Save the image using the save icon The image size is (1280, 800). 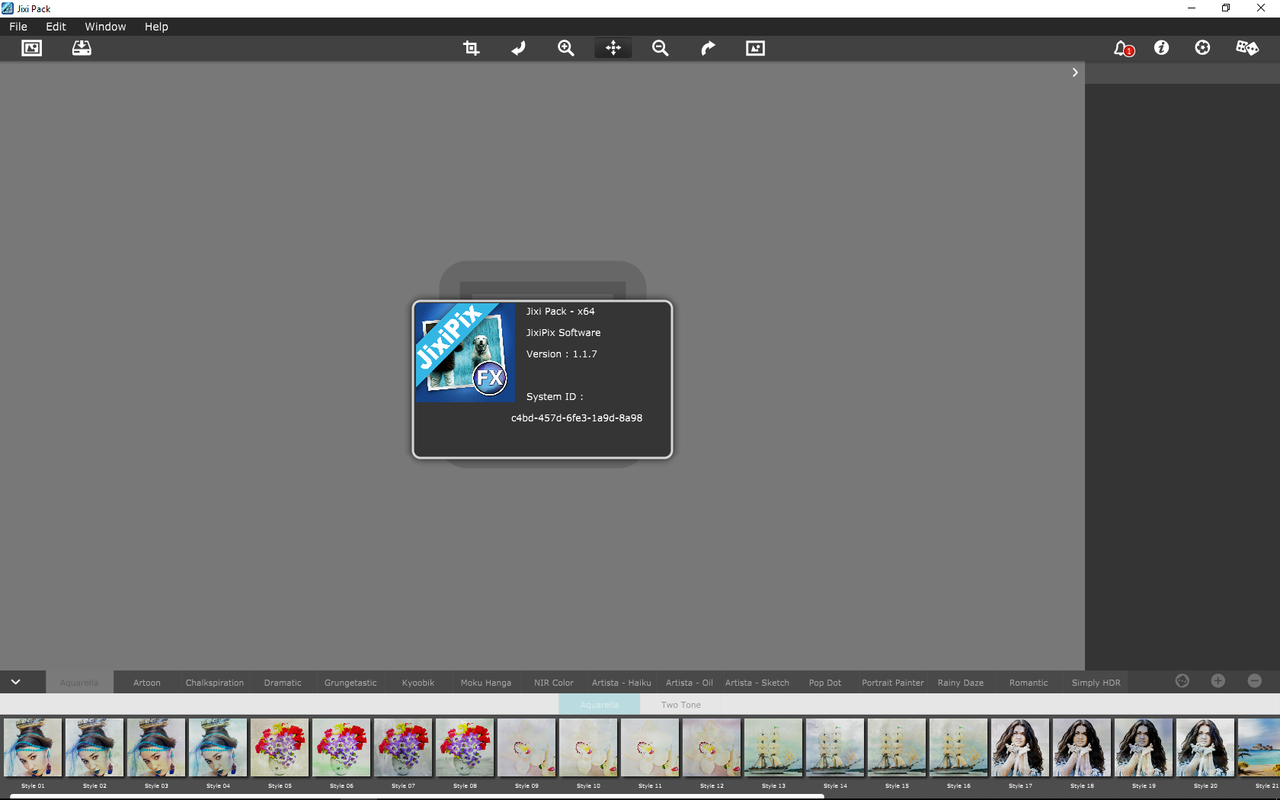click(82, 48)
